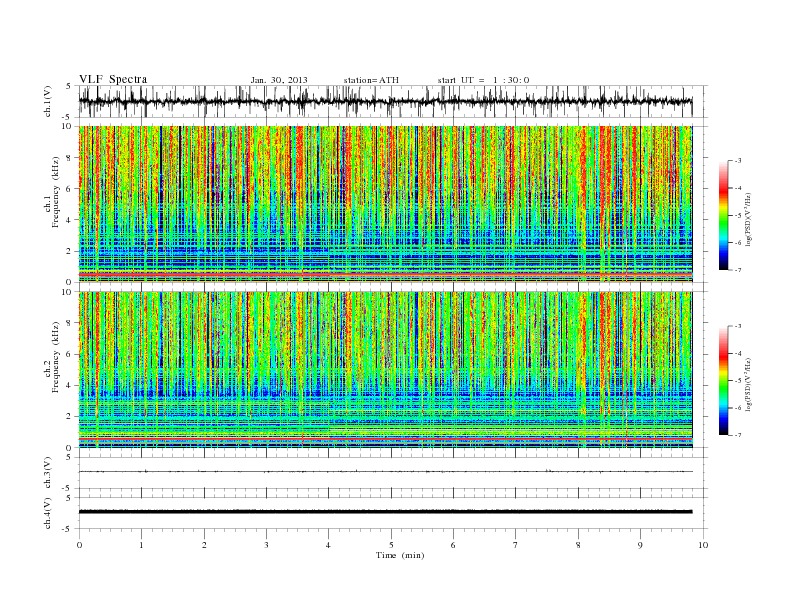The image size is (792, 612).
Task: Click the ch.2 spectrogram color bar
Action: [723, 380]
